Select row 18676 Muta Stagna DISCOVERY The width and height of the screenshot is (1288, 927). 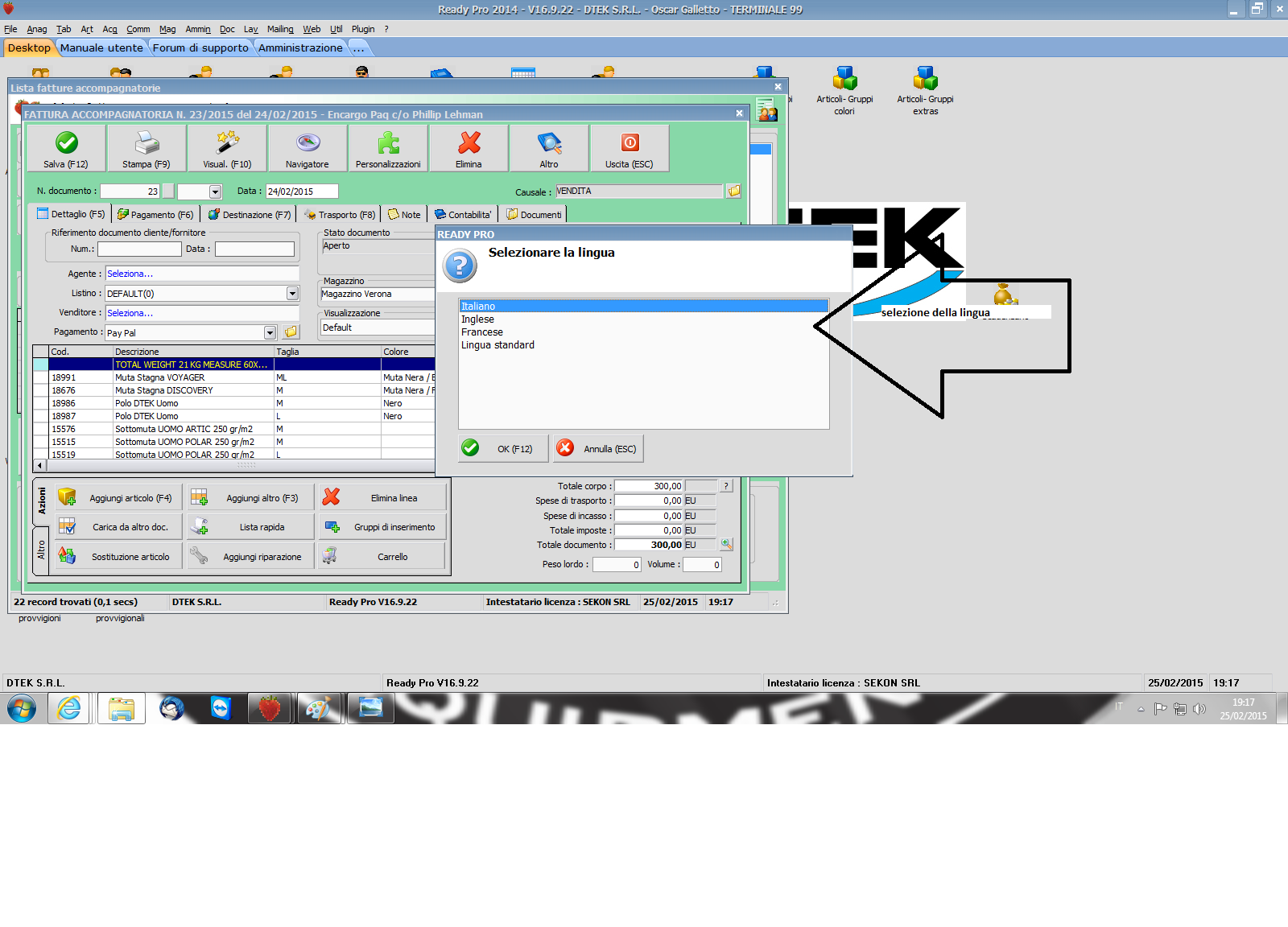pyautogui.click(x=233, y=390)
